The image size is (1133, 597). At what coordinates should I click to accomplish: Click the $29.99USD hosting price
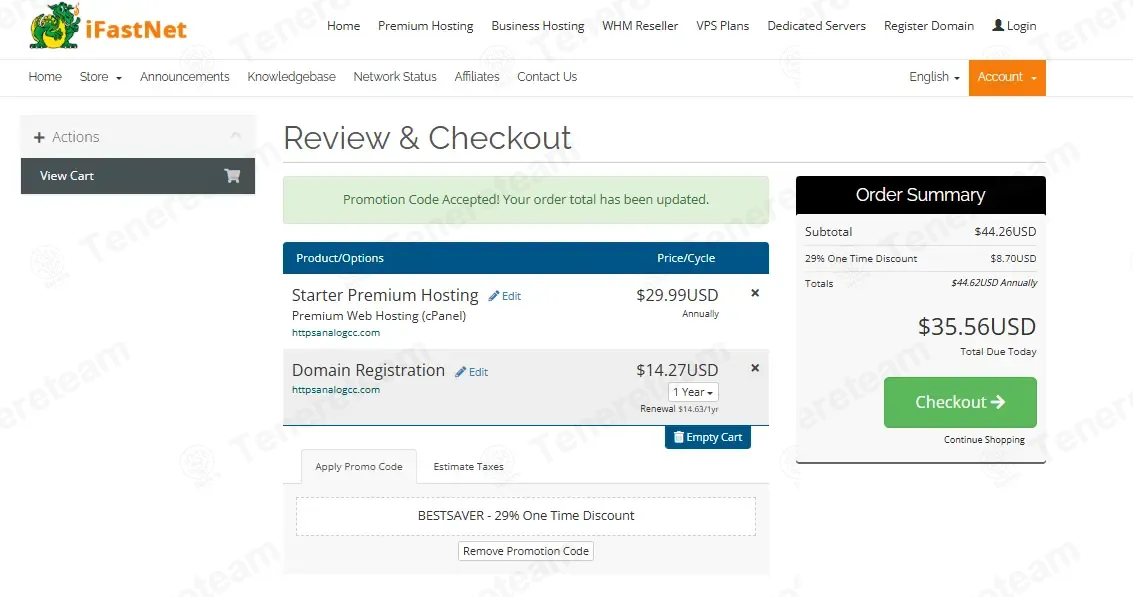677,295
